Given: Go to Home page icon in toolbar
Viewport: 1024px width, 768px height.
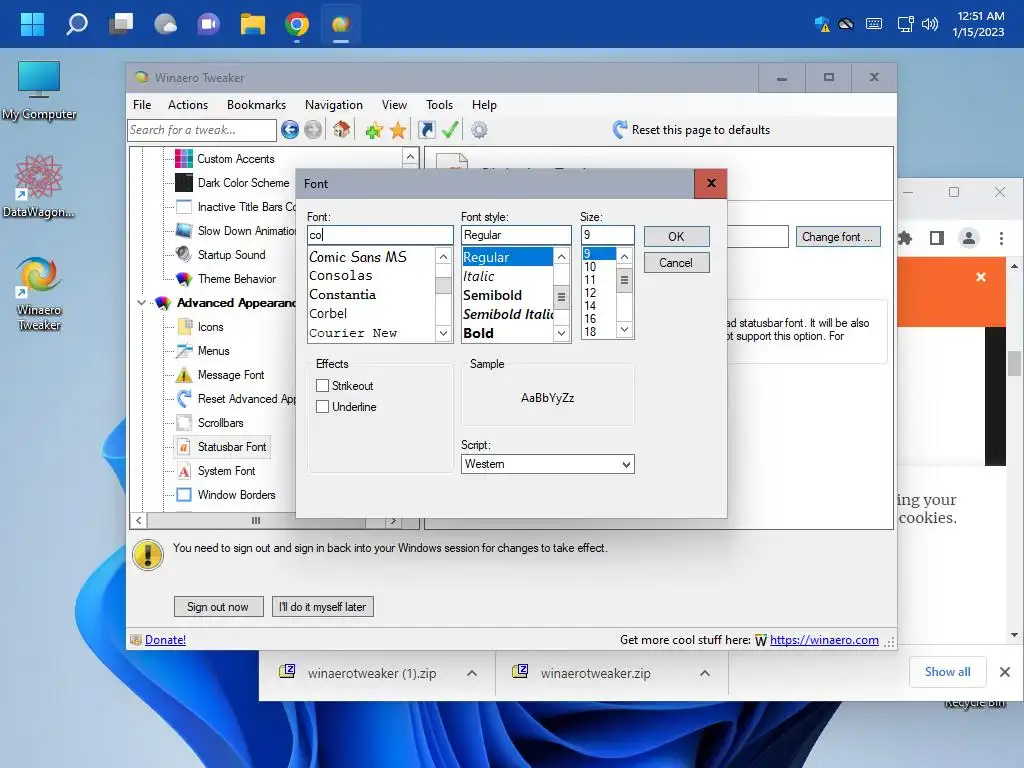Looking at the screenshot, I should [x=341, y=129].
